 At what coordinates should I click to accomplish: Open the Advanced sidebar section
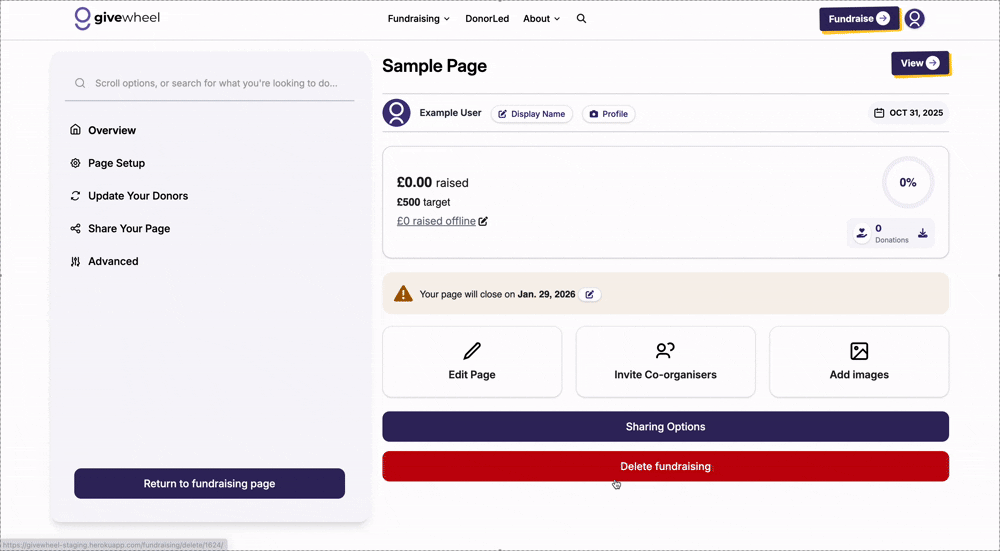click(113, 261)
